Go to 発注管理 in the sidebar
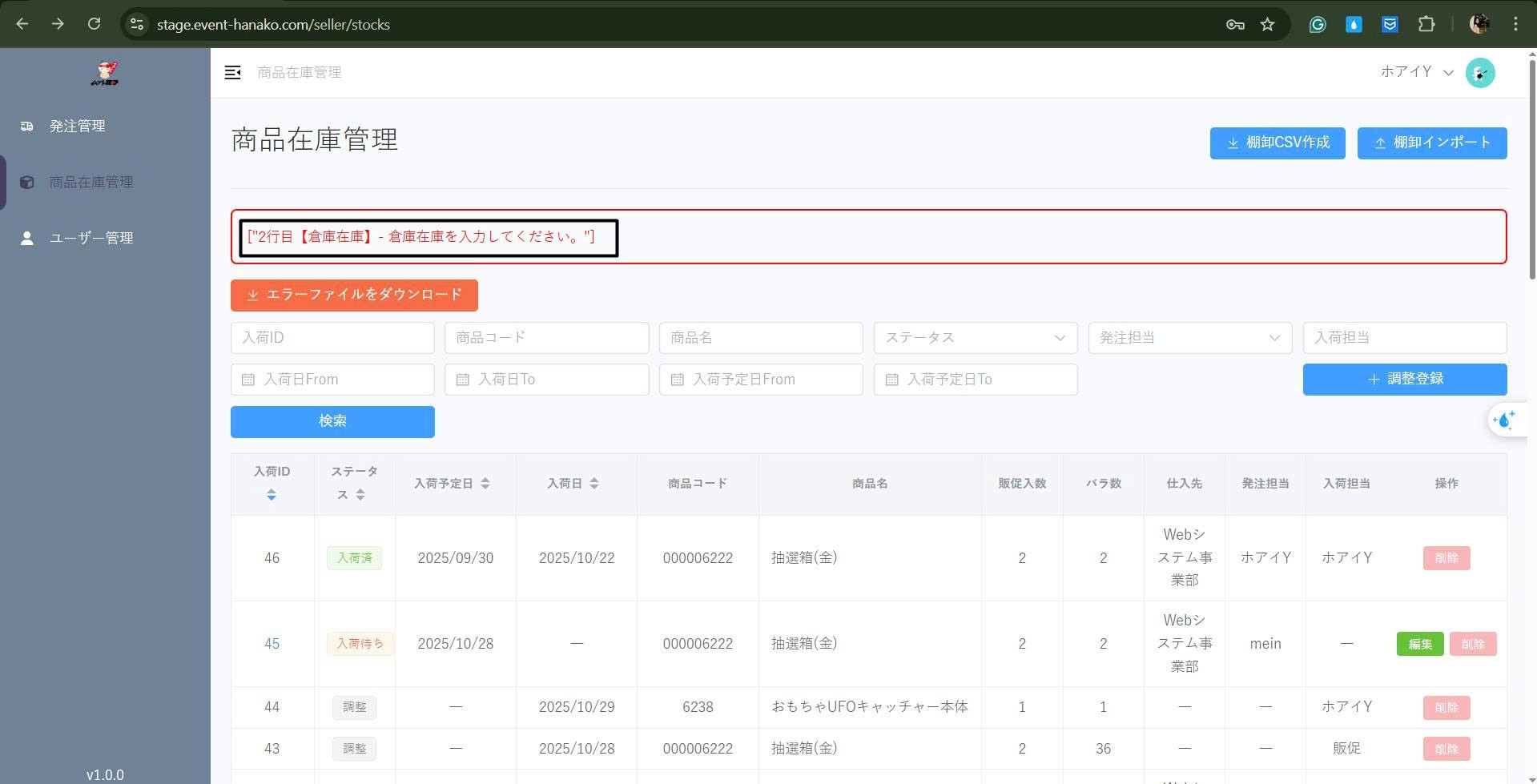Image resolution: width=1537 pixels, height=784 pixels. pos(77,127)
